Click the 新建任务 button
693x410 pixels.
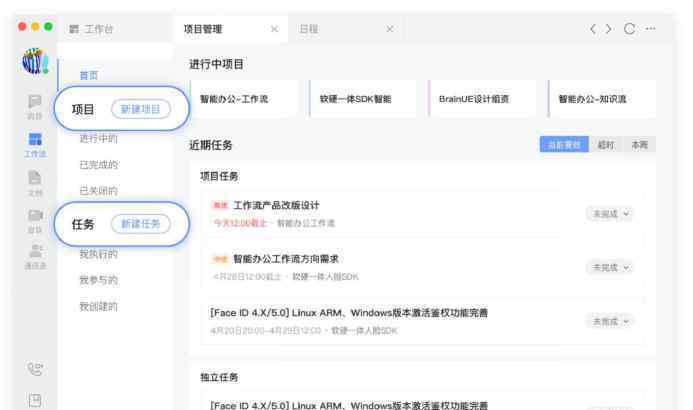[141, 224]
